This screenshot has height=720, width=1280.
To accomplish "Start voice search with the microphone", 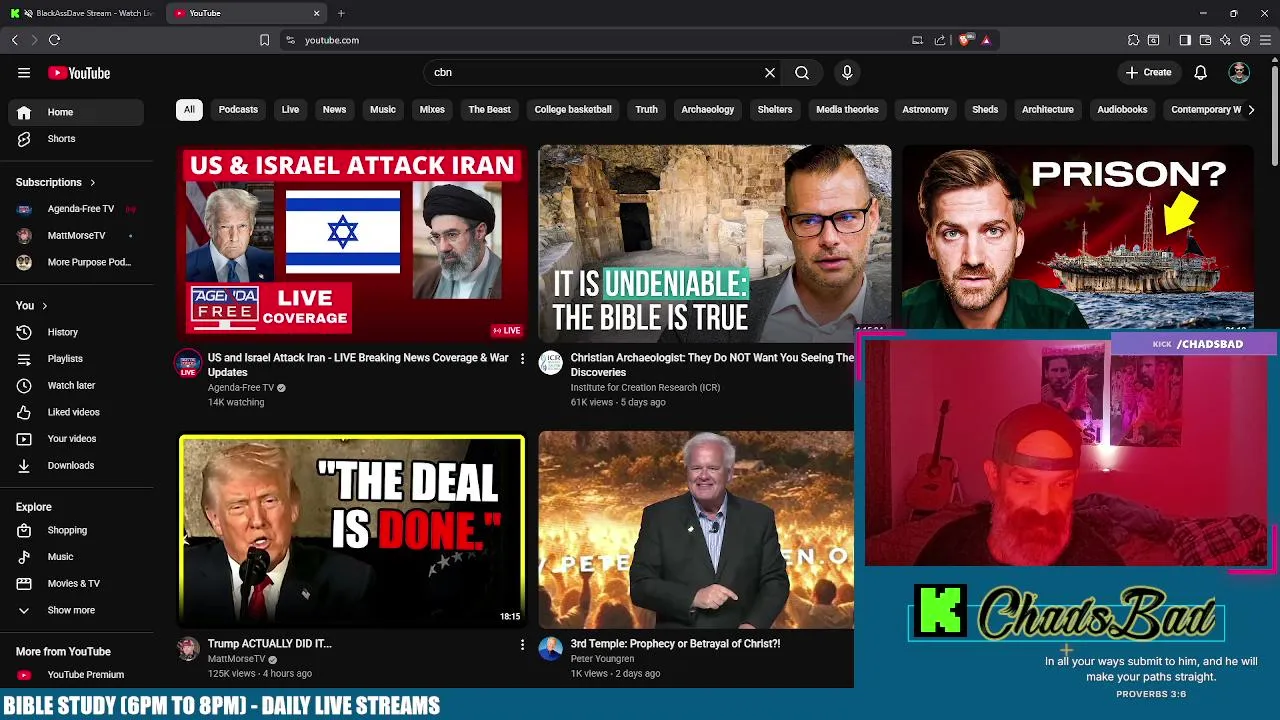I will pyautogui.click(x=847, y=73).
